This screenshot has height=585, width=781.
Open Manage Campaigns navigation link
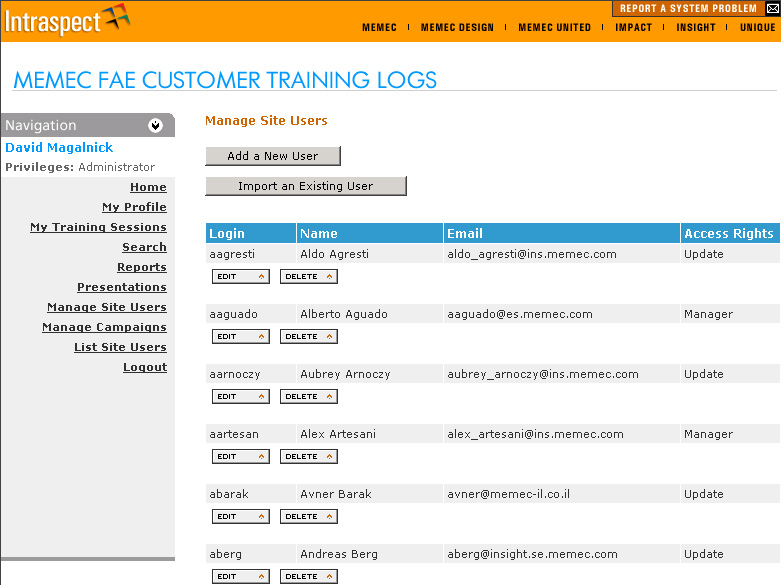coord(104,326)
